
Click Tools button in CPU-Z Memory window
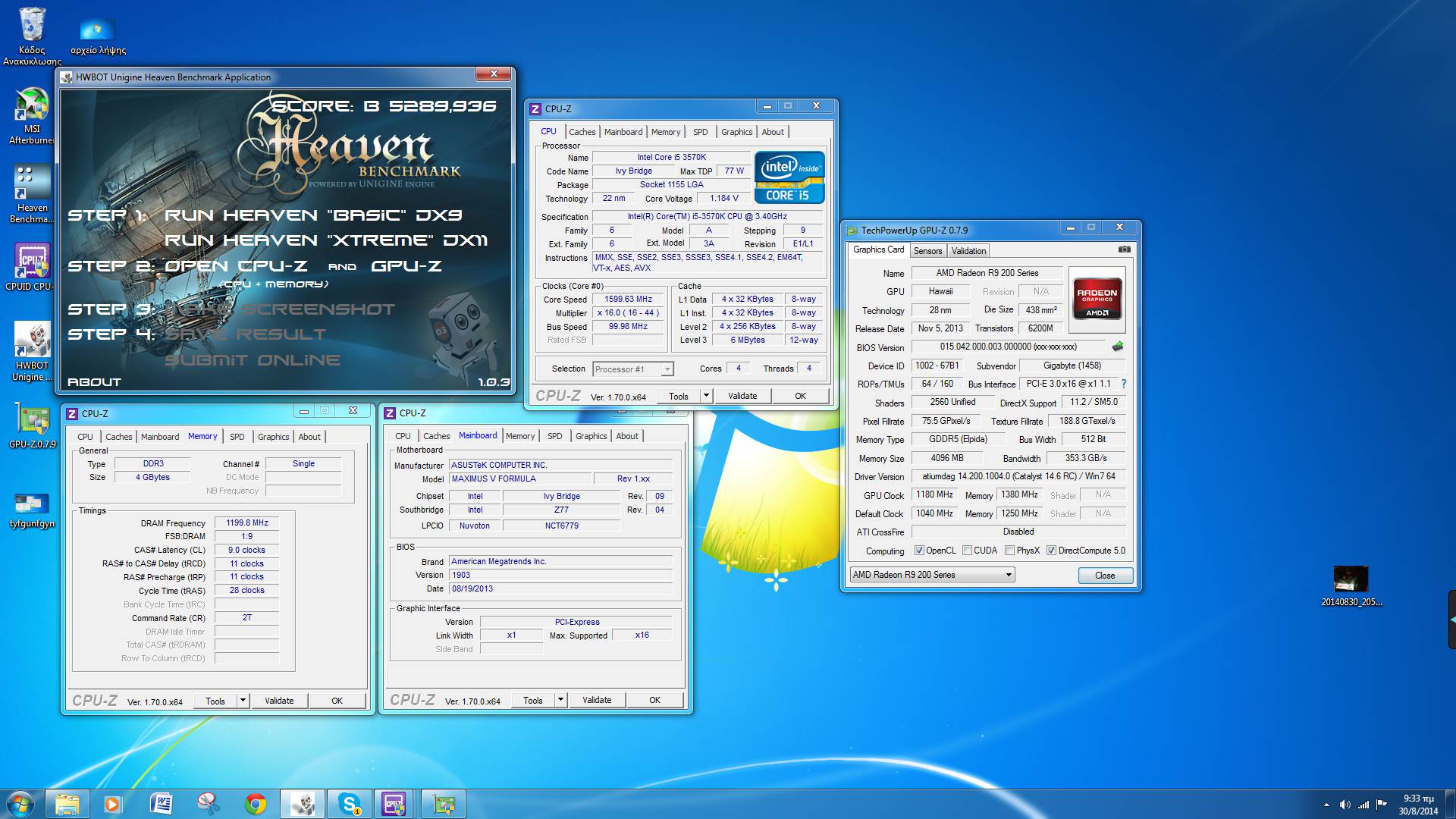pos(215,701)
